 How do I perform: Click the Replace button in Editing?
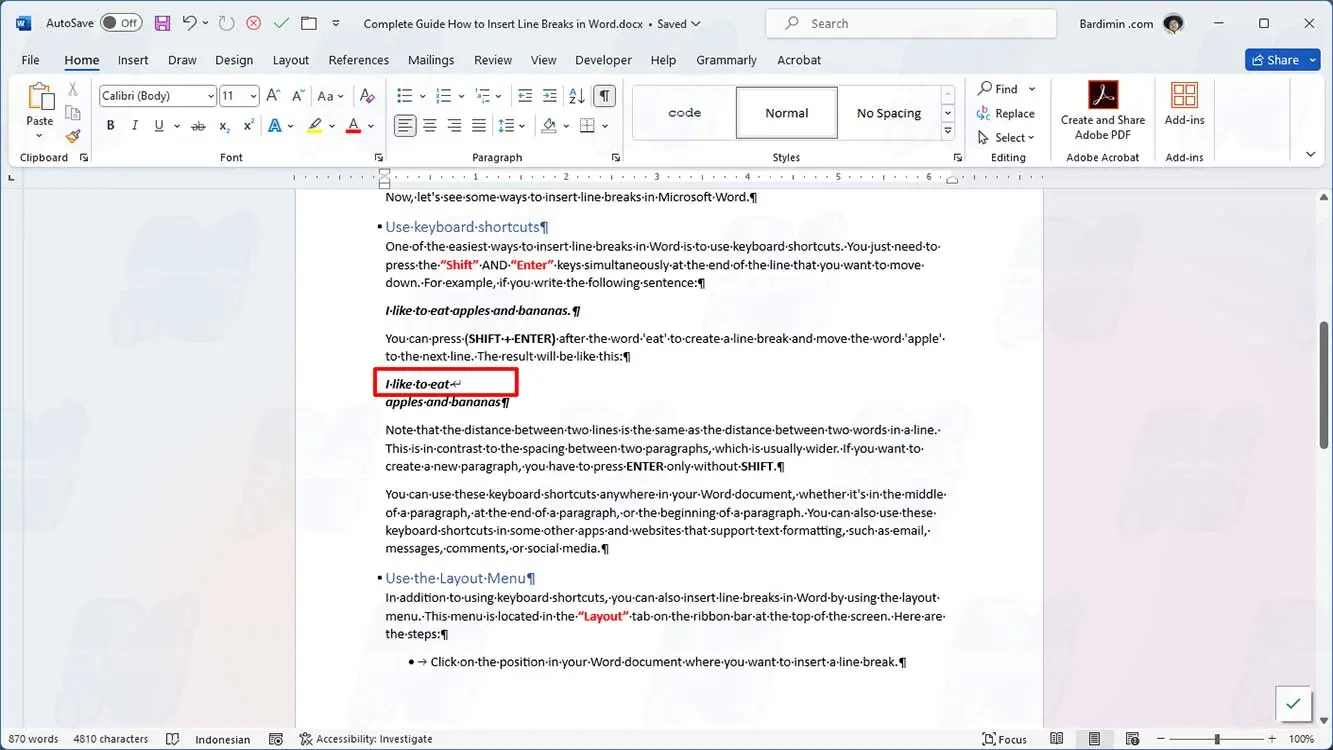(x=1006, y=113)
